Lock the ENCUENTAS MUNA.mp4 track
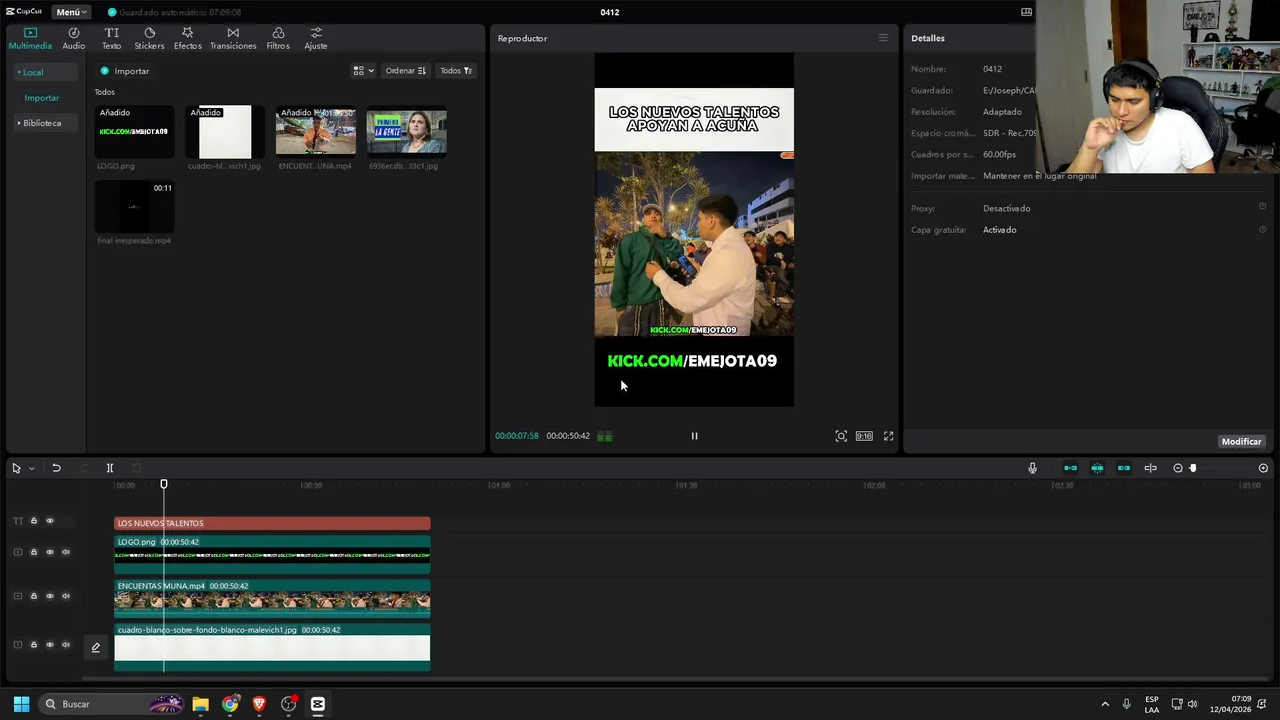1280x720 pixels. [x=33, y=596]
